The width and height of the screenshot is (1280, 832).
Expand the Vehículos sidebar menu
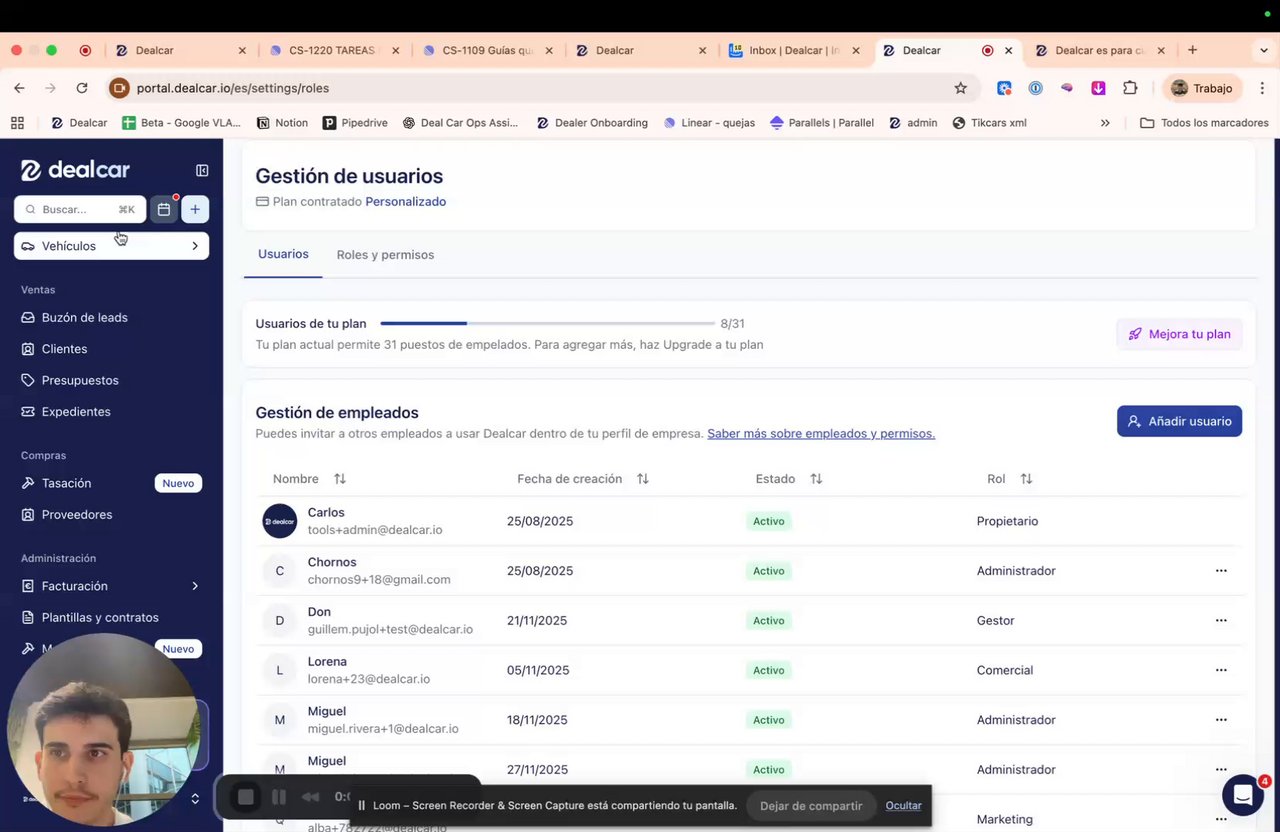click(x=111, y=246)
